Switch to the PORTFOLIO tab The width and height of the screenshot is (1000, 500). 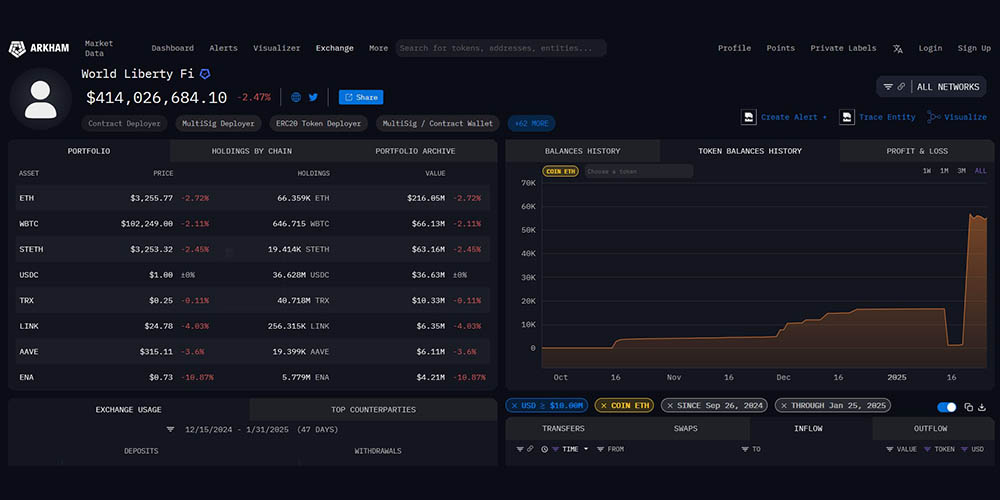tap(89, 151)
